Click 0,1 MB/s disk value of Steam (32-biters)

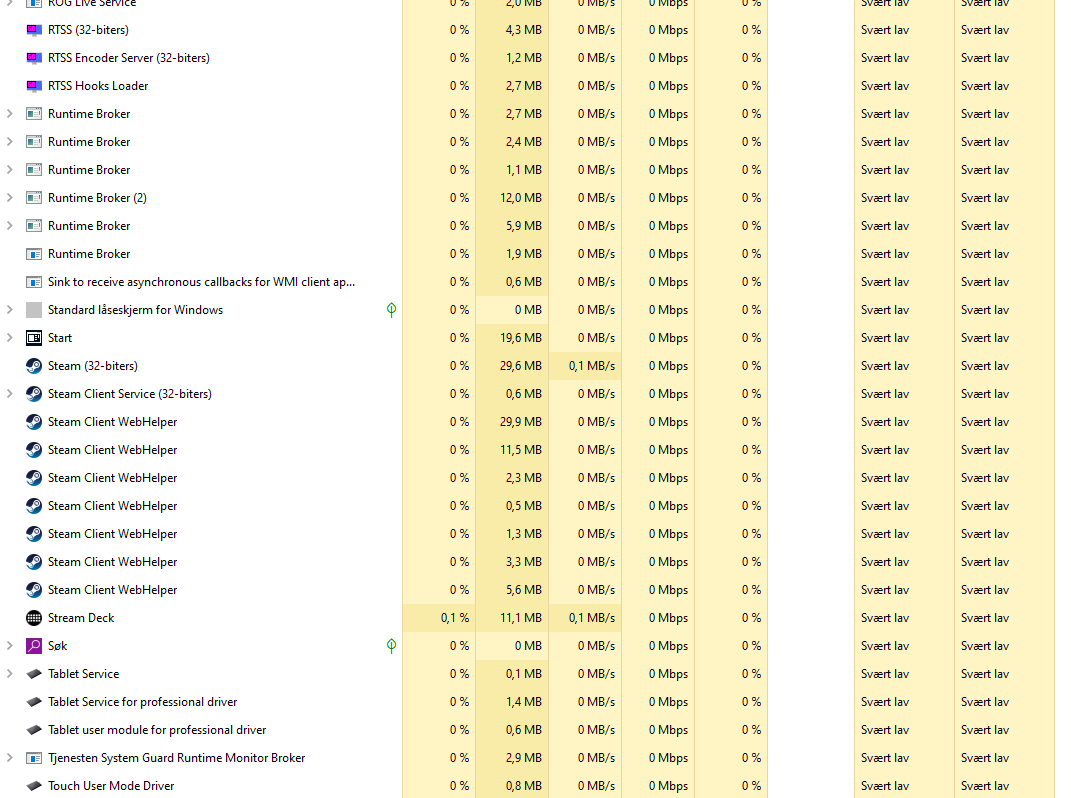pyautogui.click(x=592, y=366)
